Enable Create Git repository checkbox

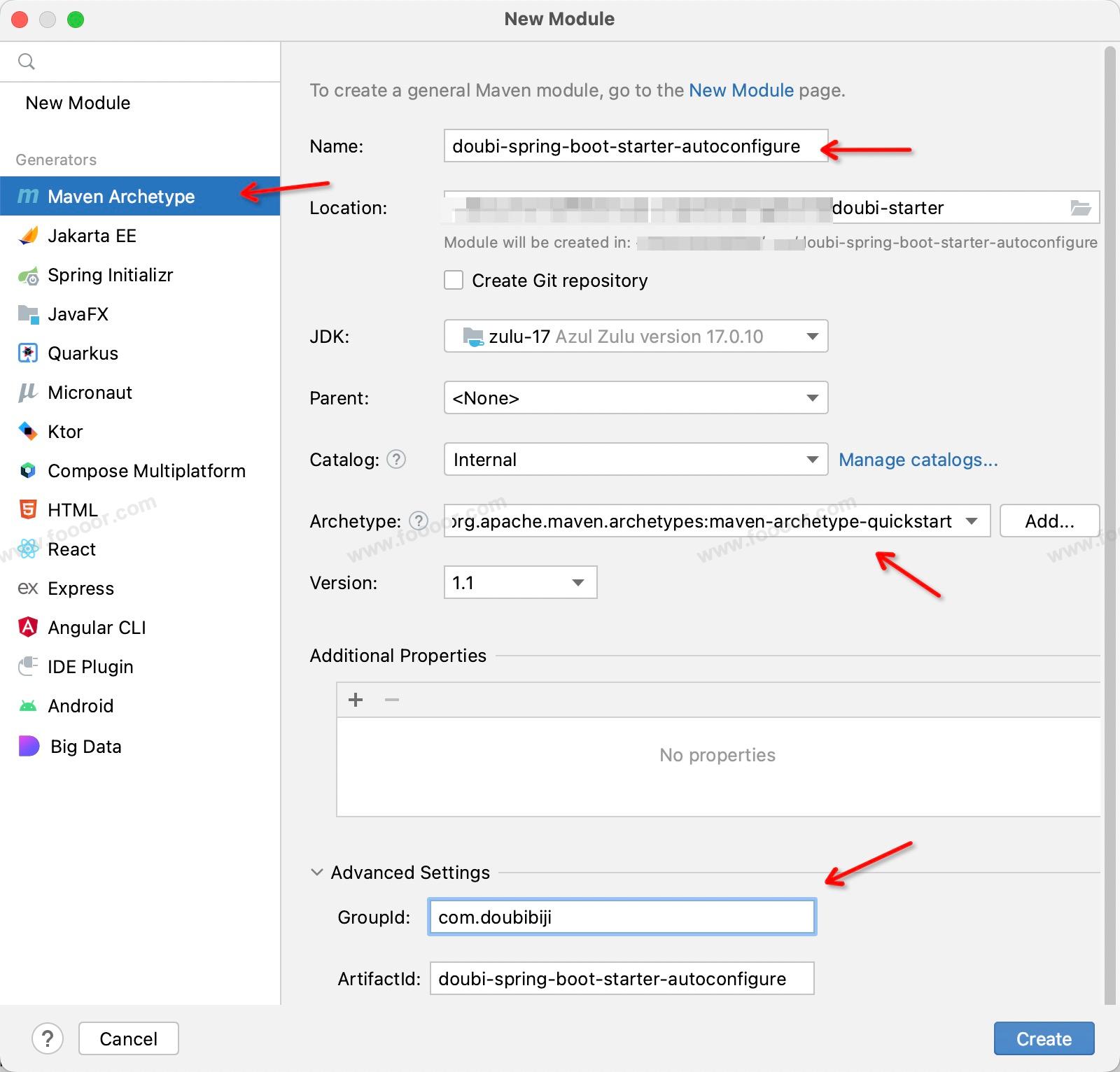(454, 281)
